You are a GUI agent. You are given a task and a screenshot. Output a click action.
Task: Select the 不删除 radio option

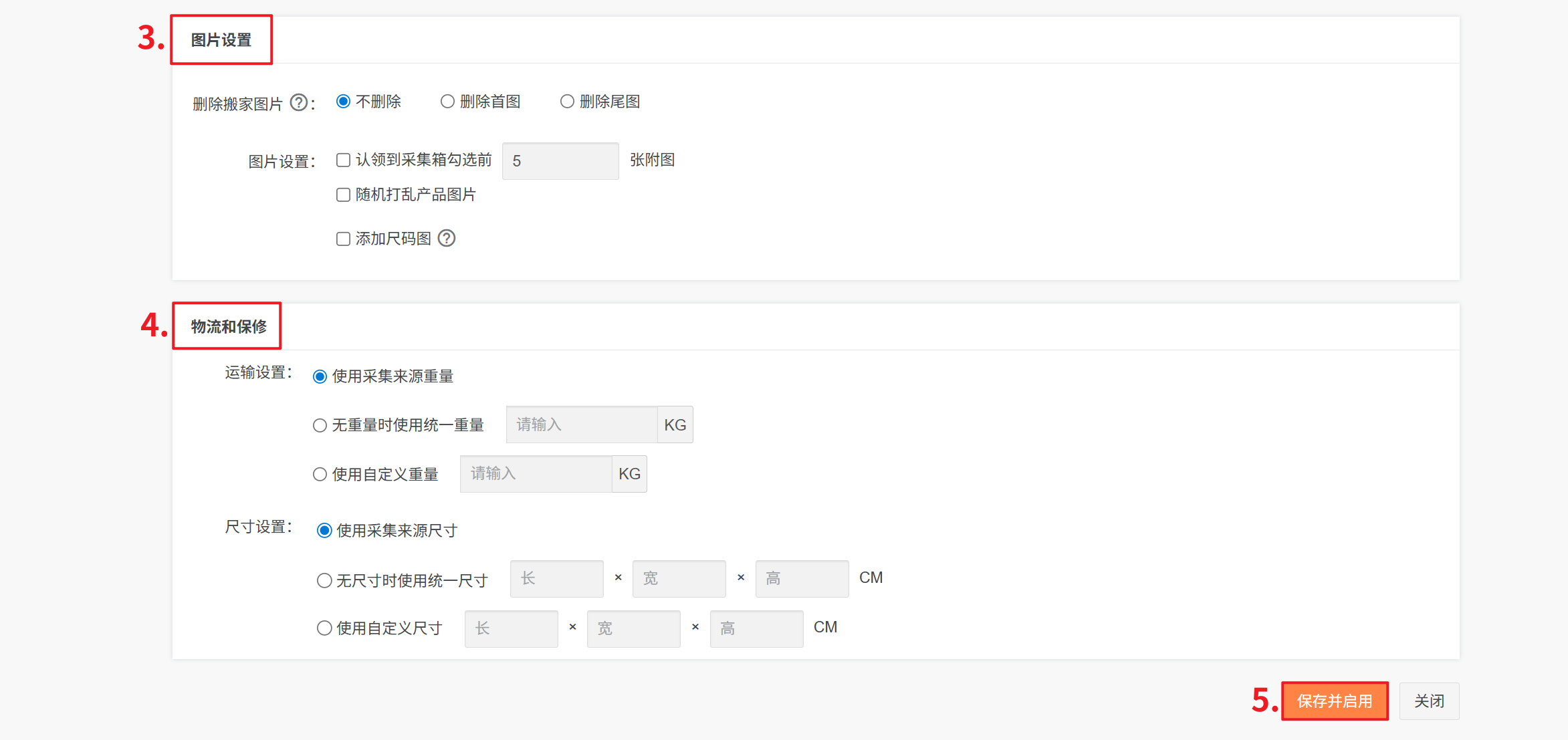point(343,102)
